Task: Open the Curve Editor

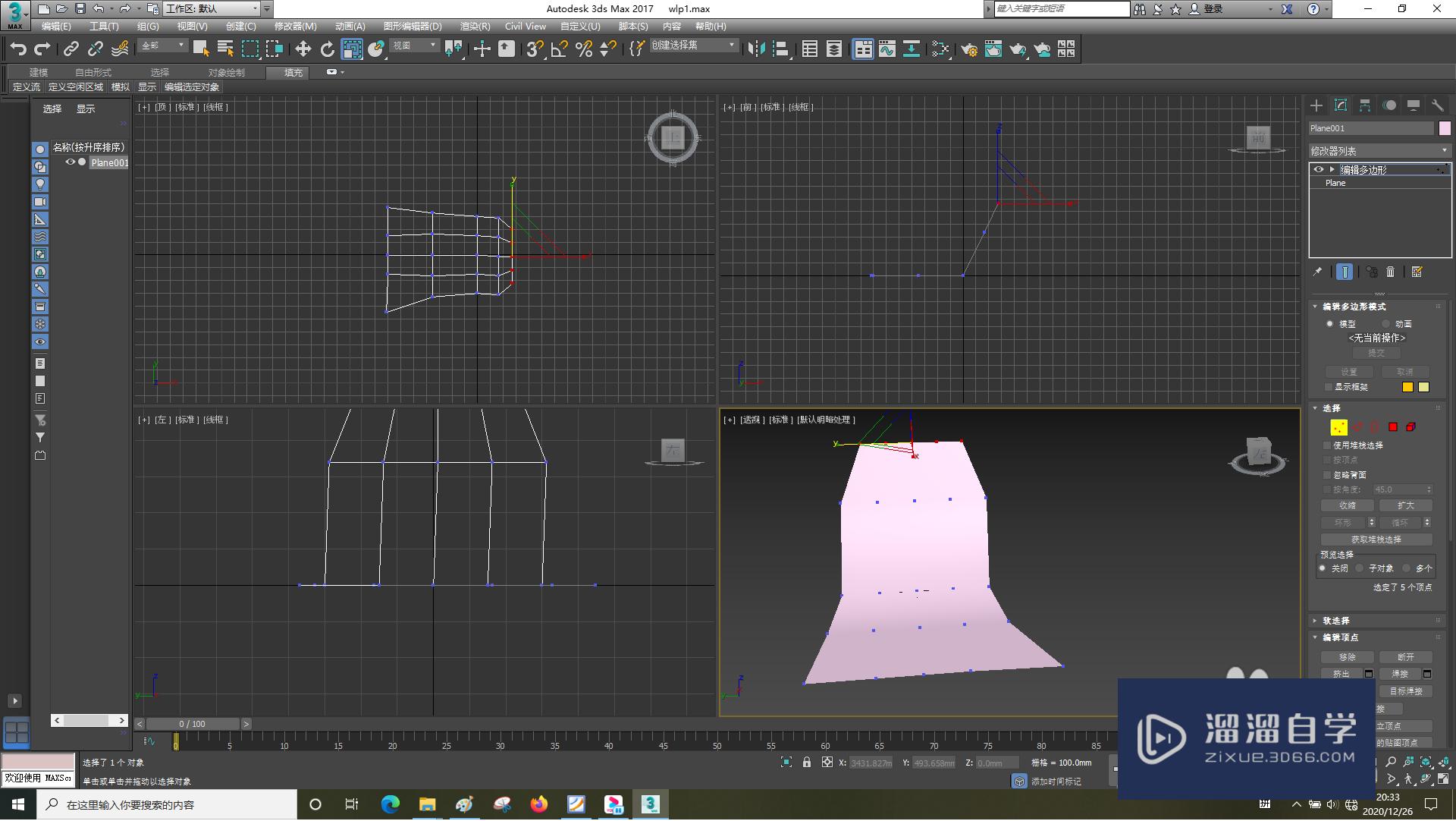Action: (x=887, y=49)
